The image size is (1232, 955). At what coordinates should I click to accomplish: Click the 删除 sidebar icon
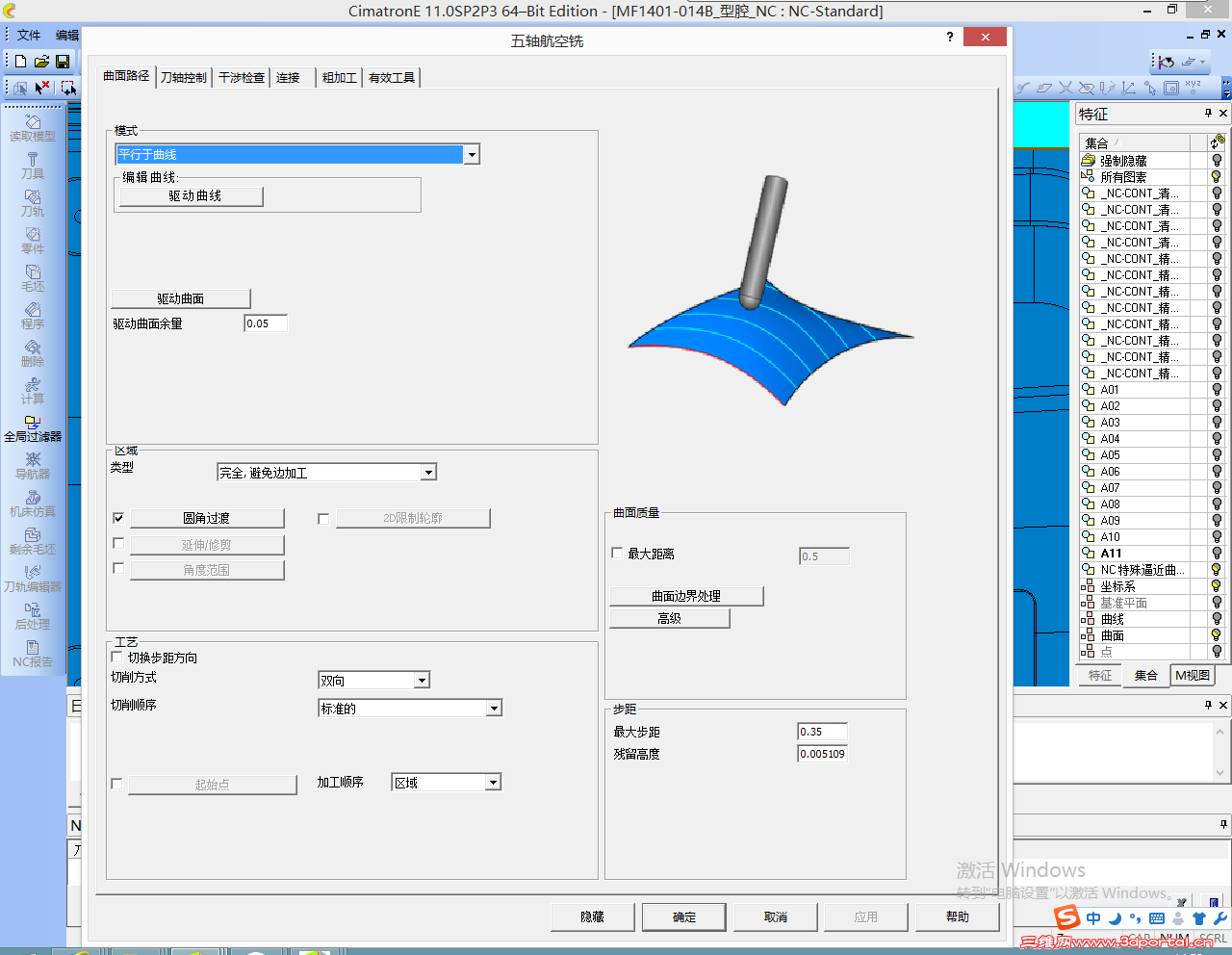(33, 354)
